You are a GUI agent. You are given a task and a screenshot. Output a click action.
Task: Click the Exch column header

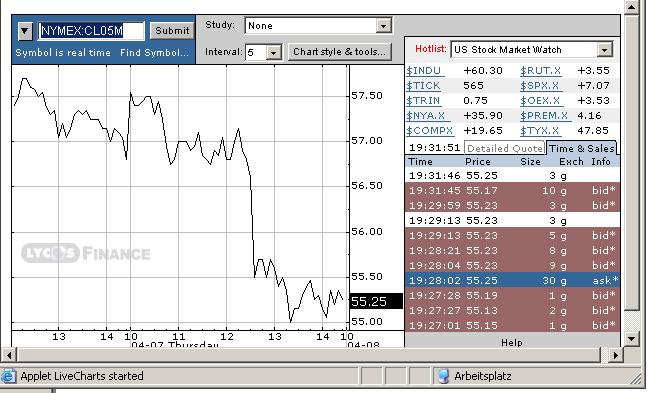(571, 162)
